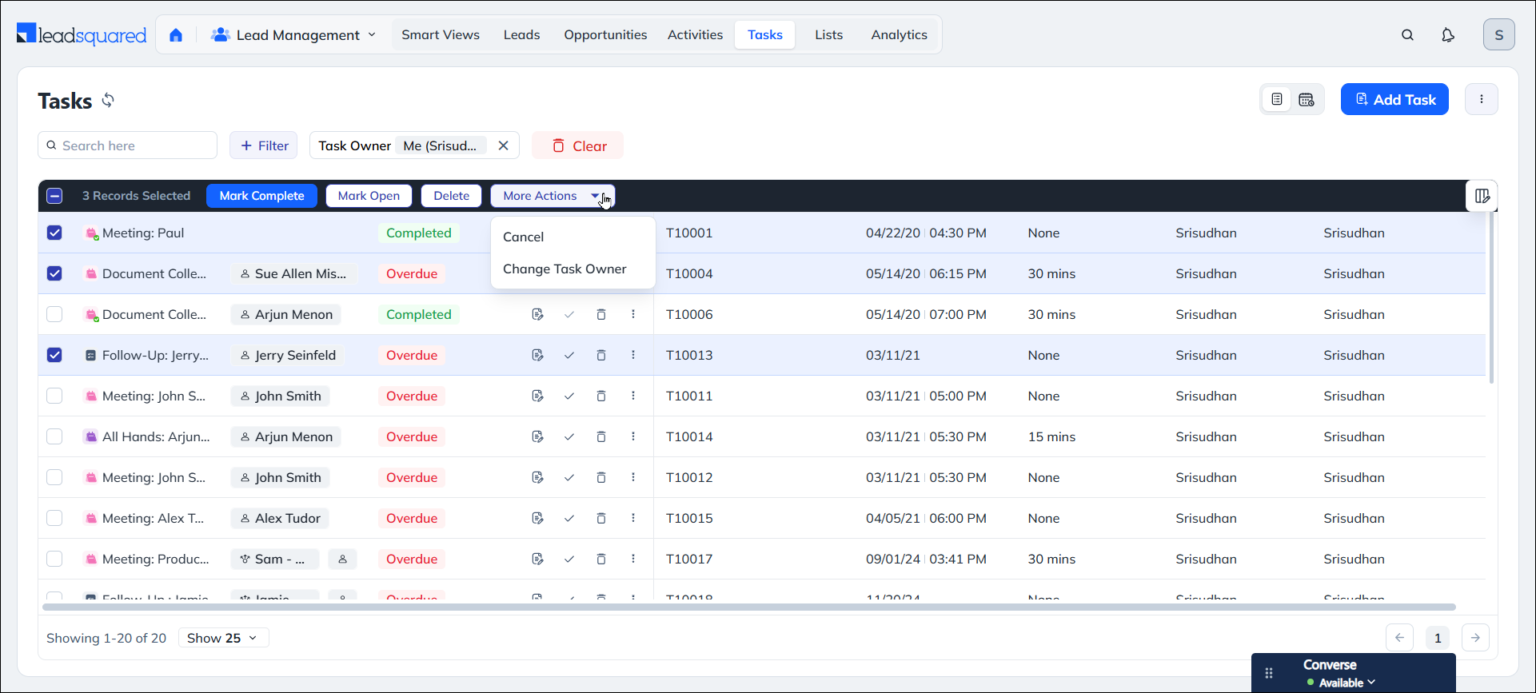Click edit icon for task T10012
Viewport: 1536px width, 693px height.
point(537,478)
